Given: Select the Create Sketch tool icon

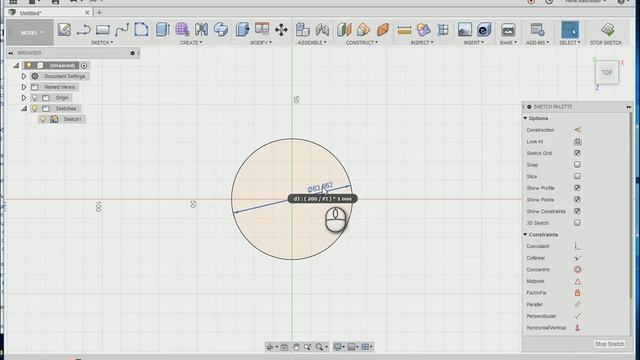Looking at the screenshot, I should coord(64,30).
